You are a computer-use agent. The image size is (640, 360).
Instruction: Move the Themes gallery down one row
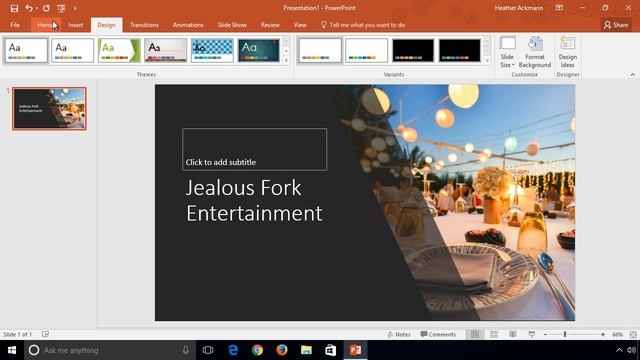point(286,51)
